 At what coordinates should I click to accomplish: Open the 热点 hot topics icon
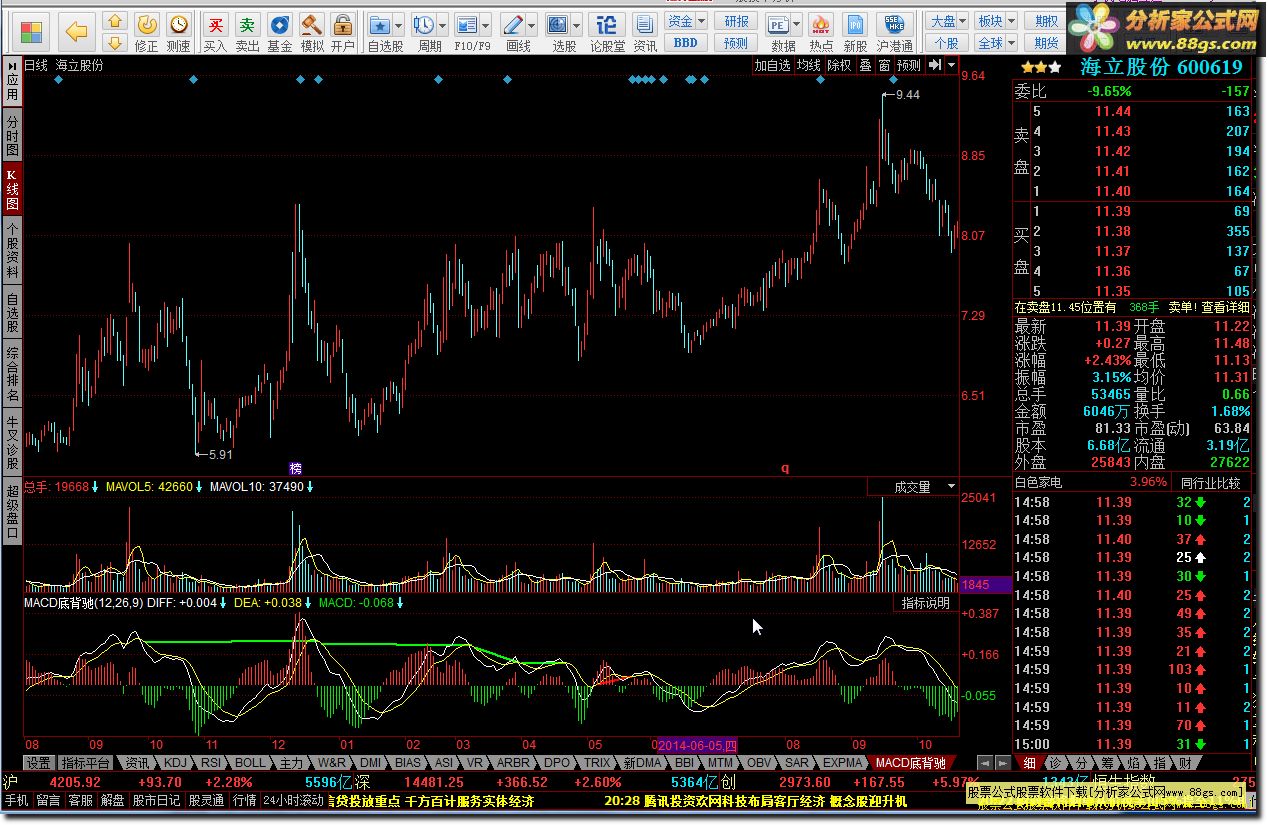(x=820, y=32)
